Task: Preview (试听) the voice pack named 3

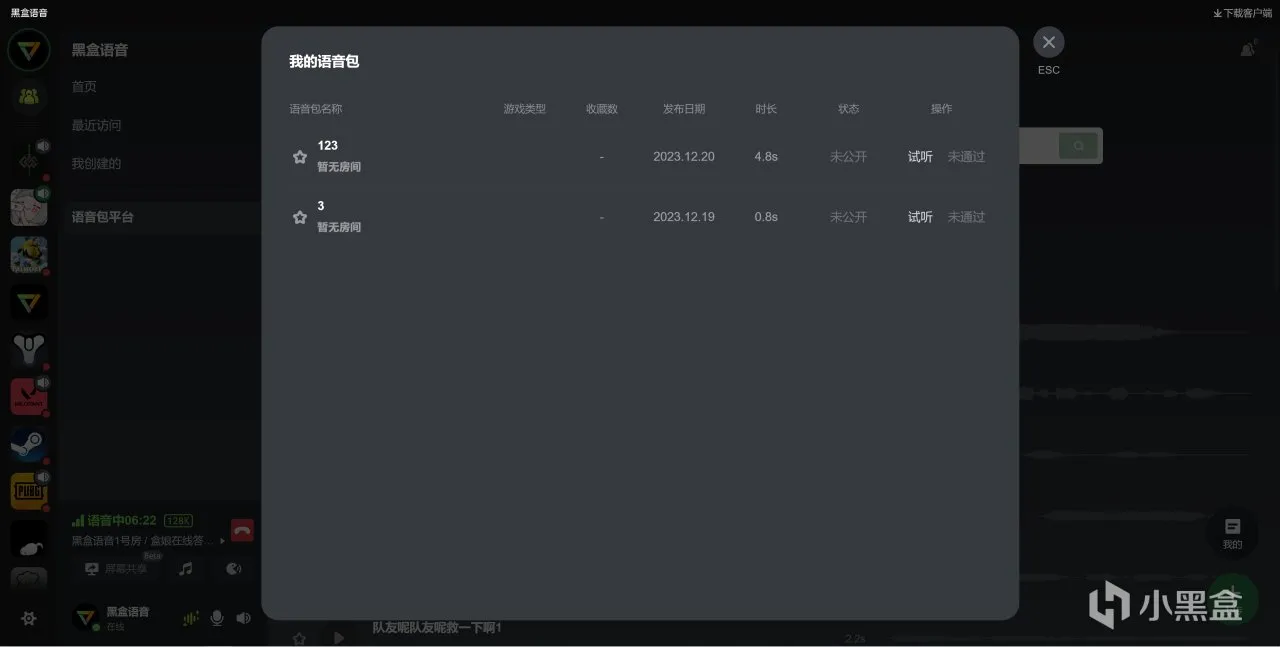Action: point(920,217)
